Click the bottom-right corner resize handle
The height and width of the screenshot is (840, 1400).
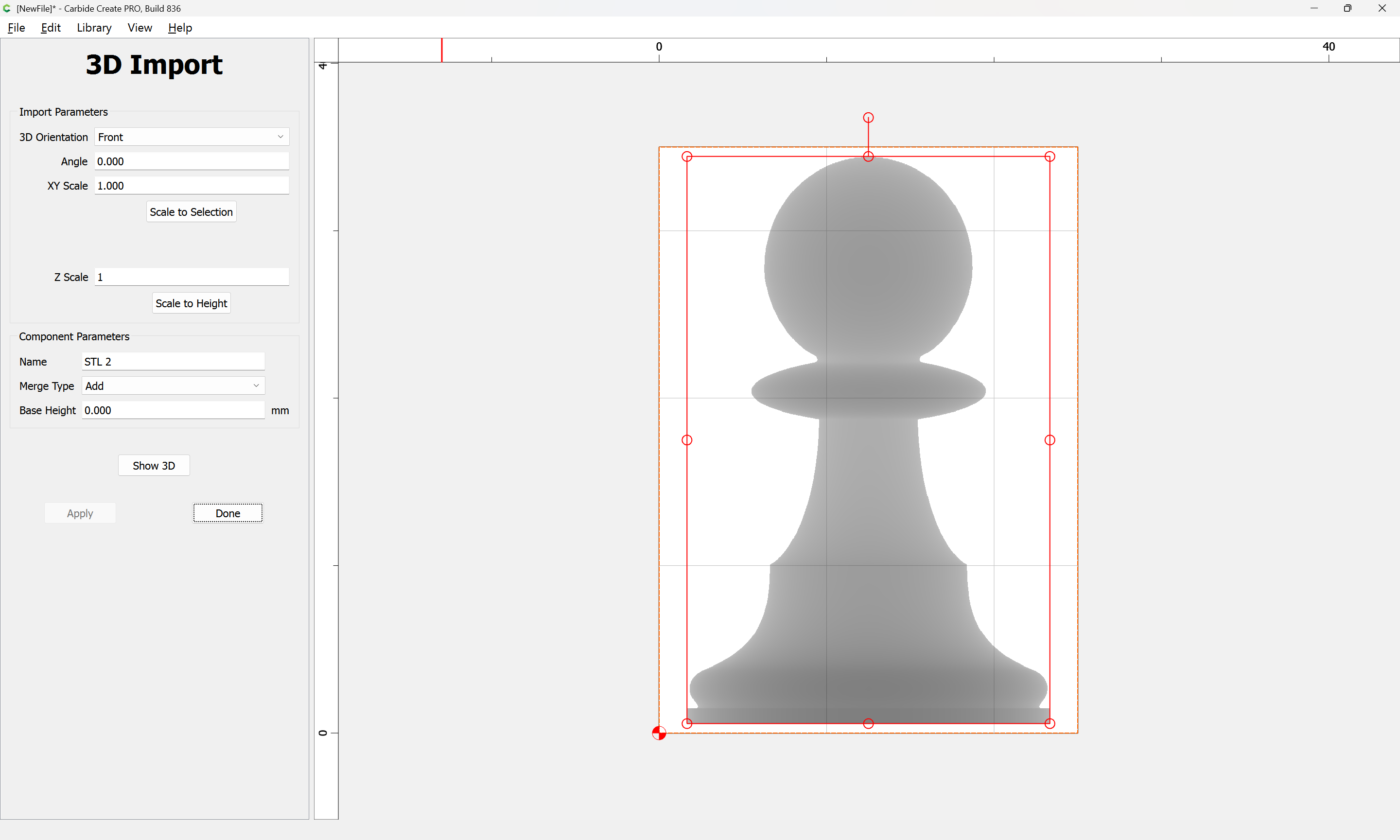point(1050,723)
